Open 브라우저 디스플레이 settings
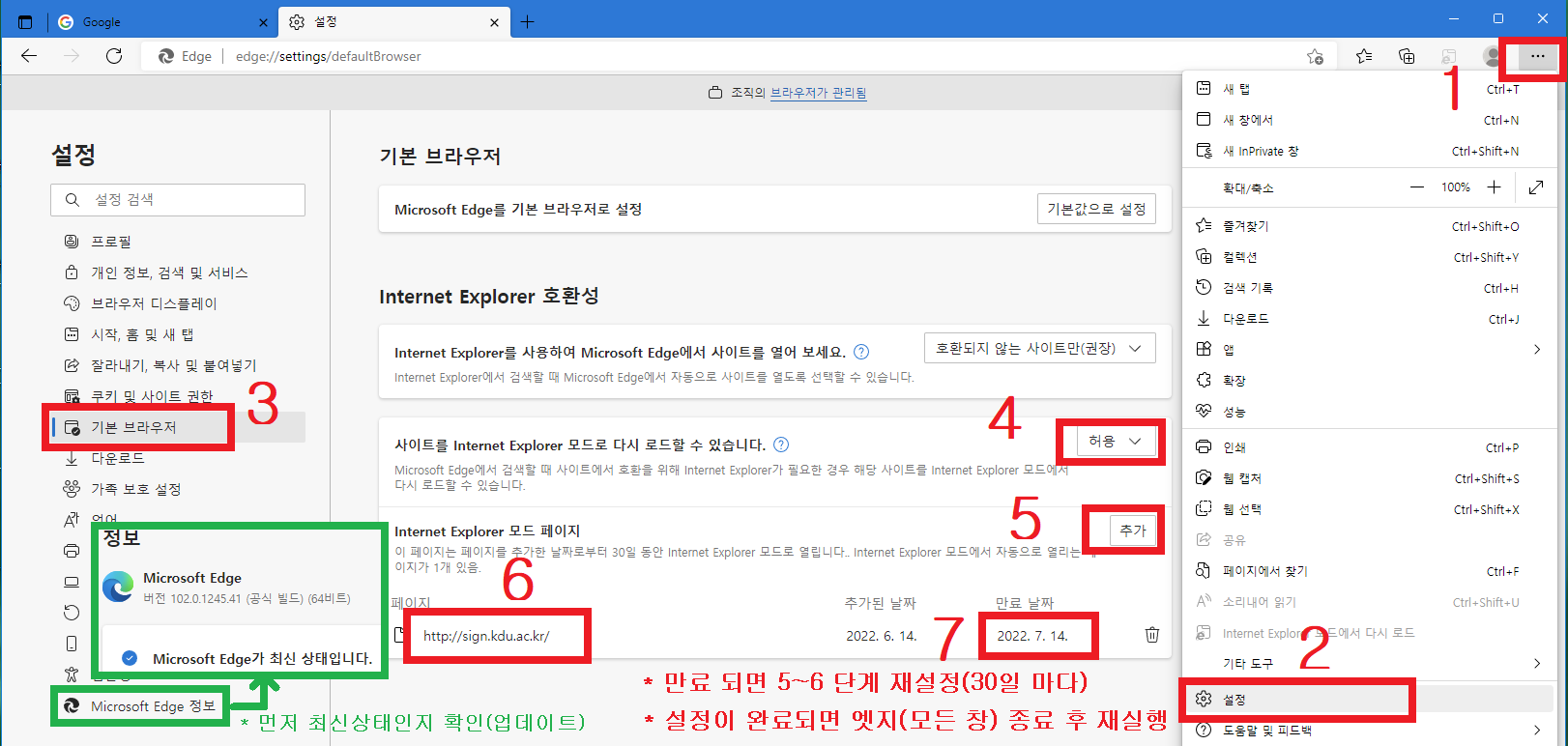 (178, 303)
